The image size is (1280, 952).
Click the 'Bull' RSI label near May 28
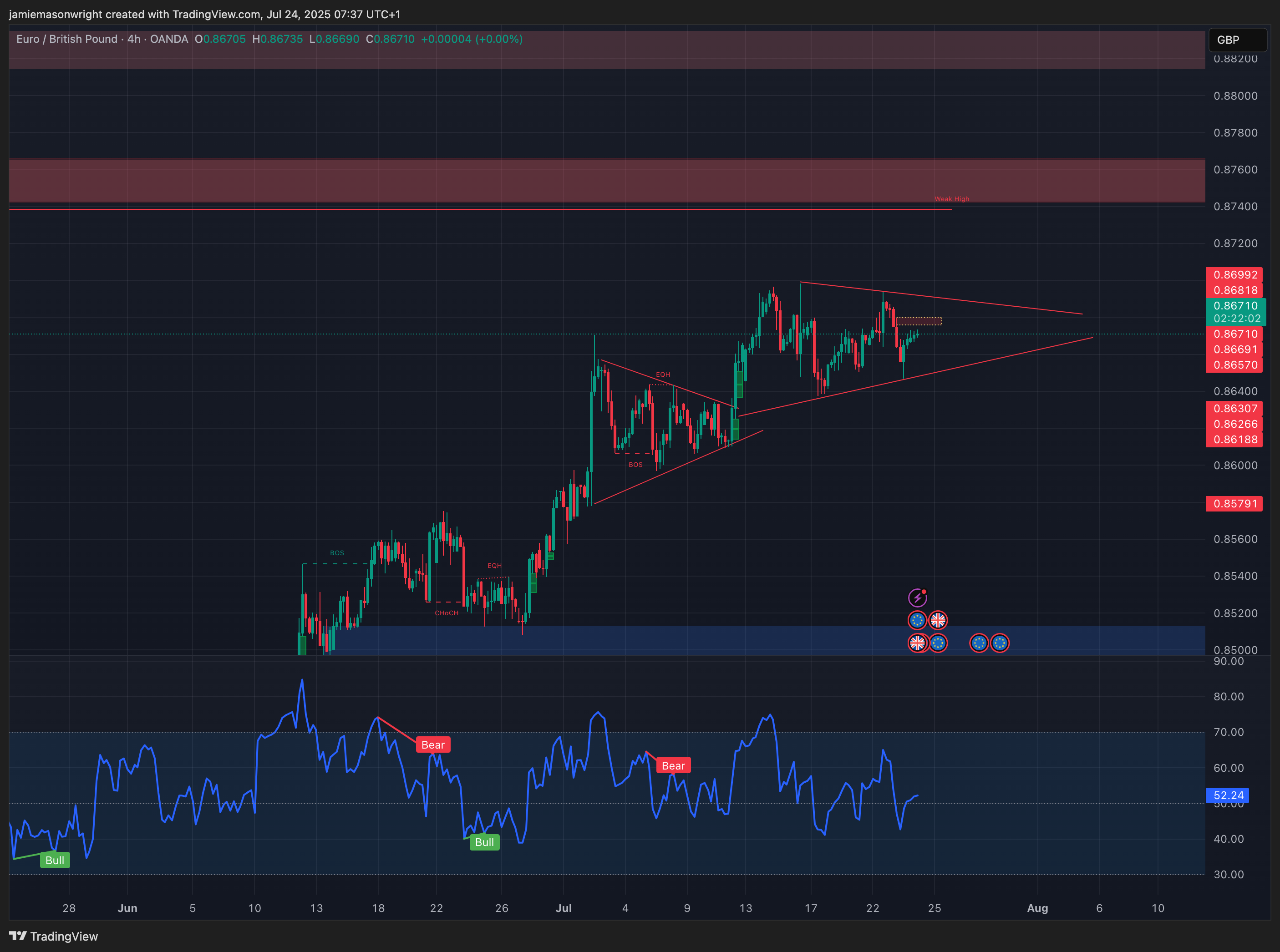tap(55, 861)
